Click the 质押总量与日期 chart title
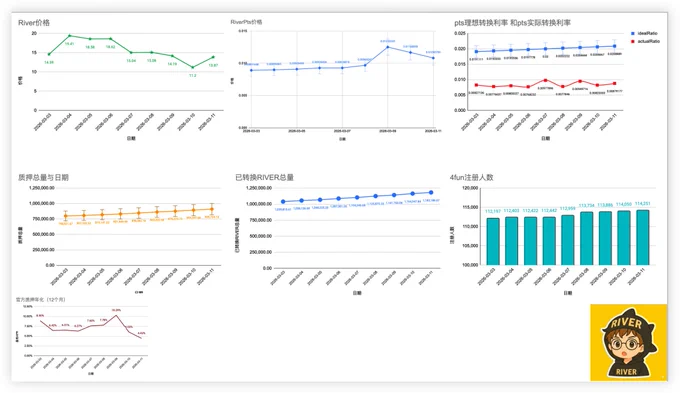Viewport: 680px width, 393px height. [43, 177]
